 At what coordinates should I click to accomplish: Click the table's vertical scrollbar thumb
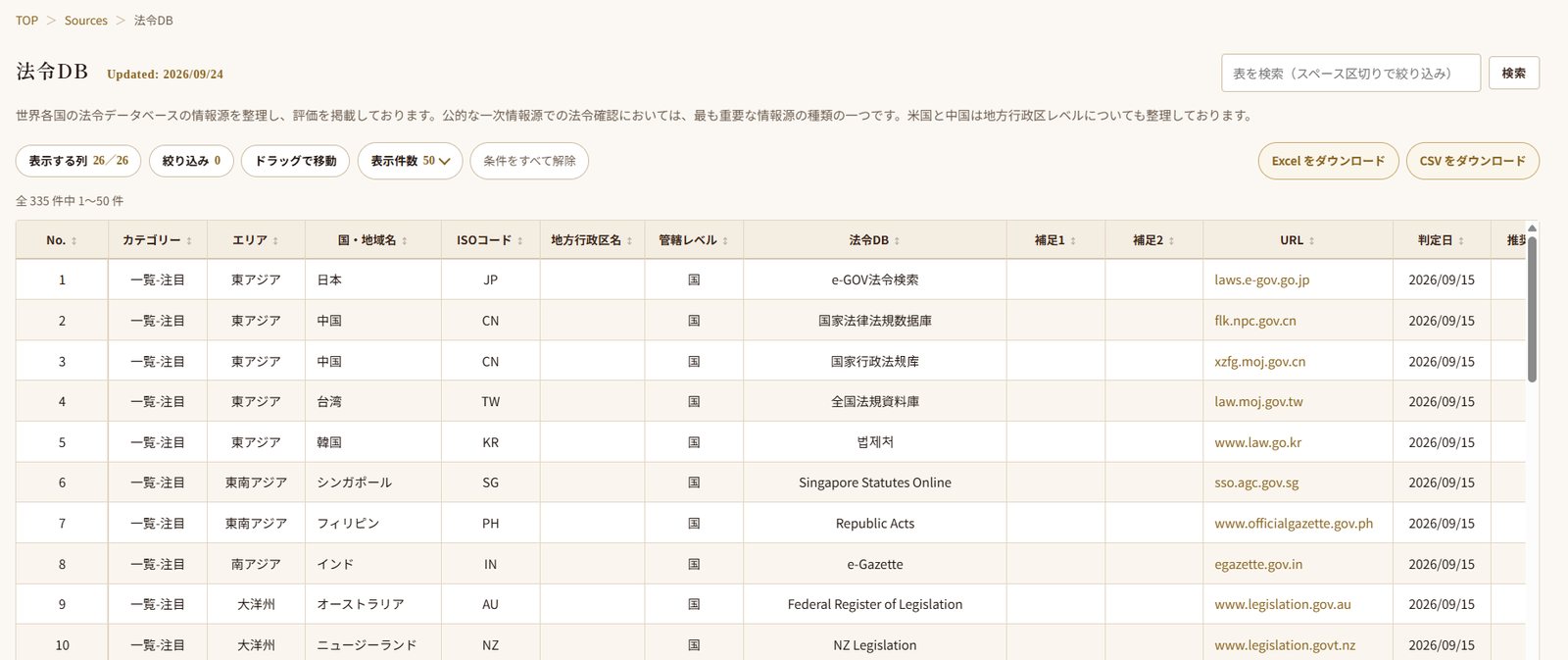point(1532,308)
